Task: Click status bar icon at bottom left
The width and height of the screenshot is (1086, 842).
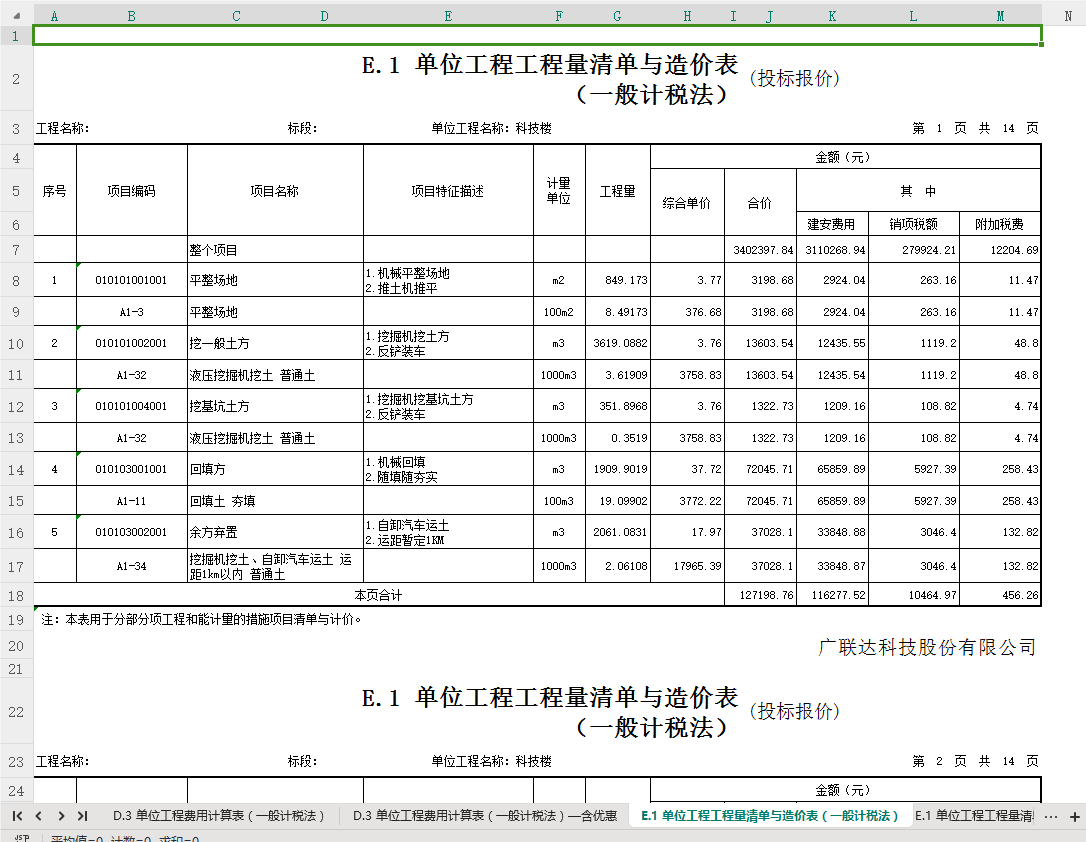Action: (x=21, y=838)
